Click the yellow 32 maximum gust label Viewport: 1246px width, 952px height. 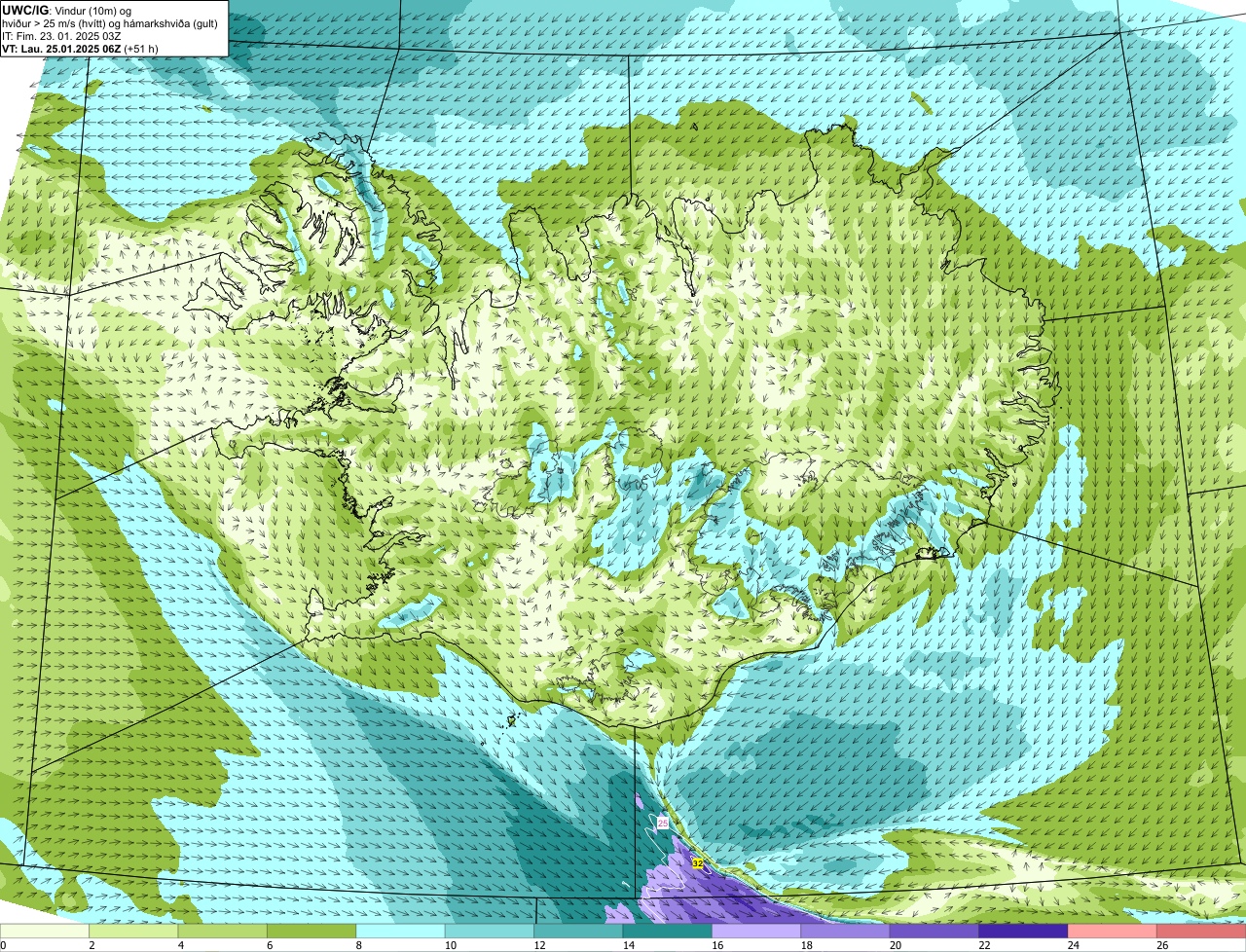tap(697, 863)
